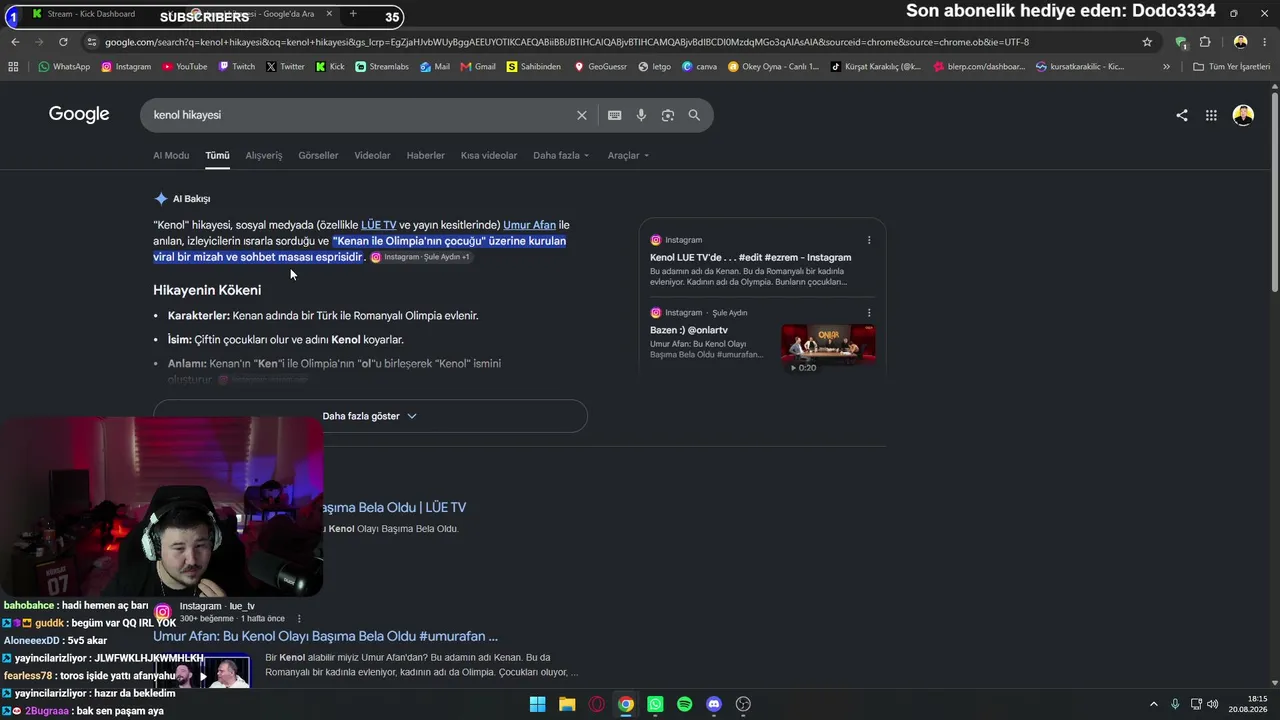Open File Explorer from the taskbar
Screen dimensions: 1280x720
tap(567, 704)
